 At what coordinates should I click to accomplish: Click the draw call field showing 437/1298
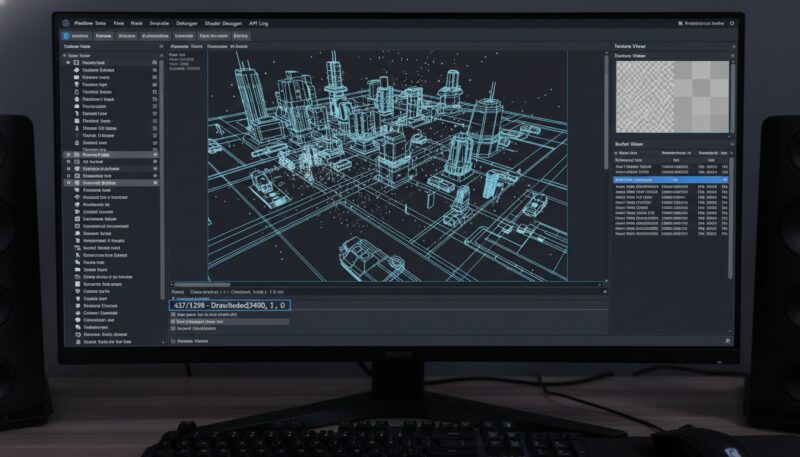tap(230, 305)
